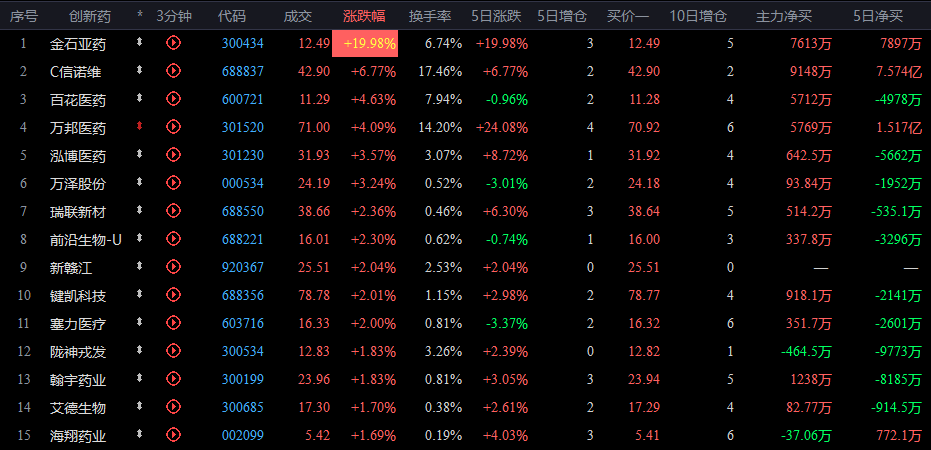Select the 陇神戎发 stock name
The width and height of the screenshot is (931, 450).
[x=78, y=352]
